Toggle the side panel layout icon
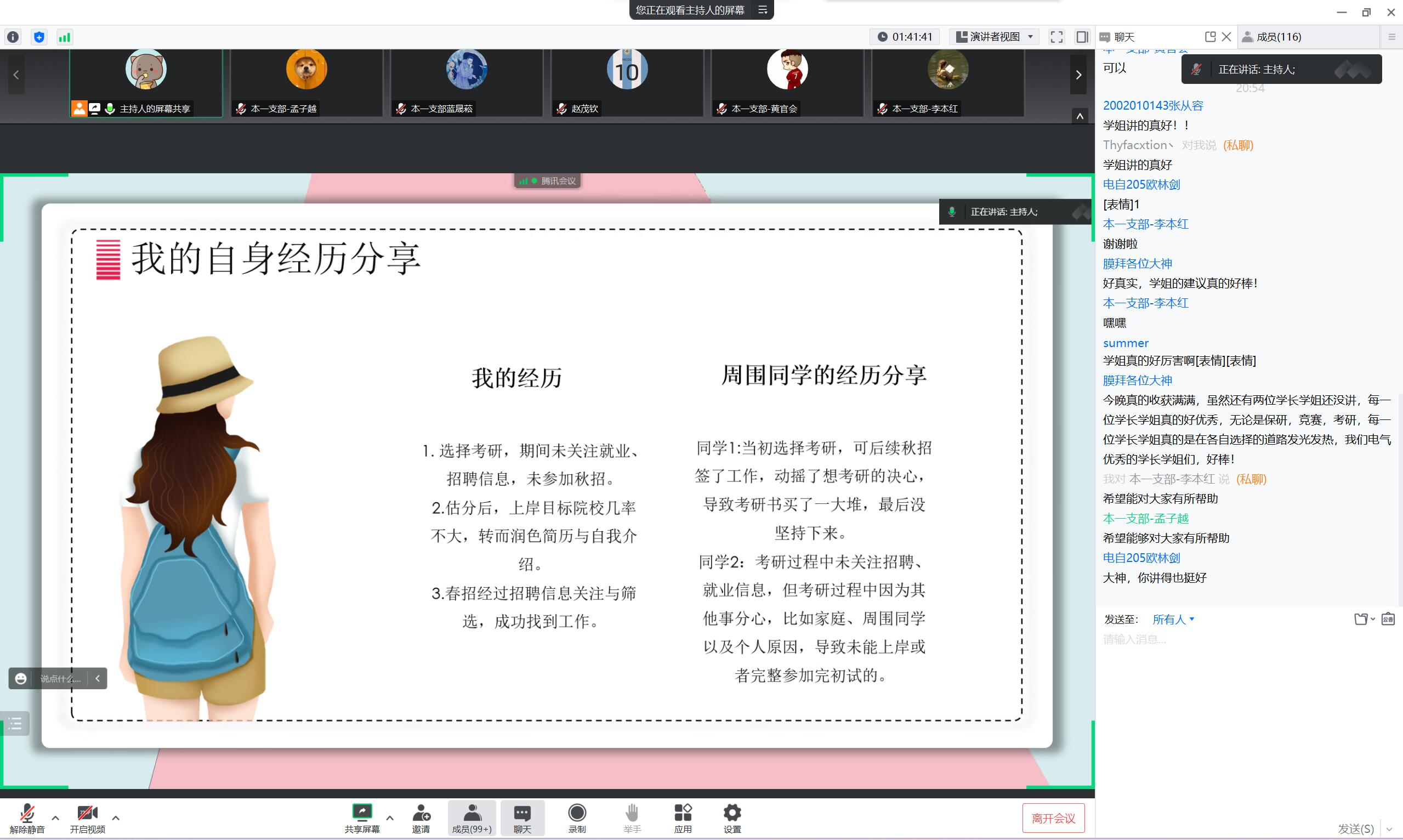 (x=1082, y=37)
